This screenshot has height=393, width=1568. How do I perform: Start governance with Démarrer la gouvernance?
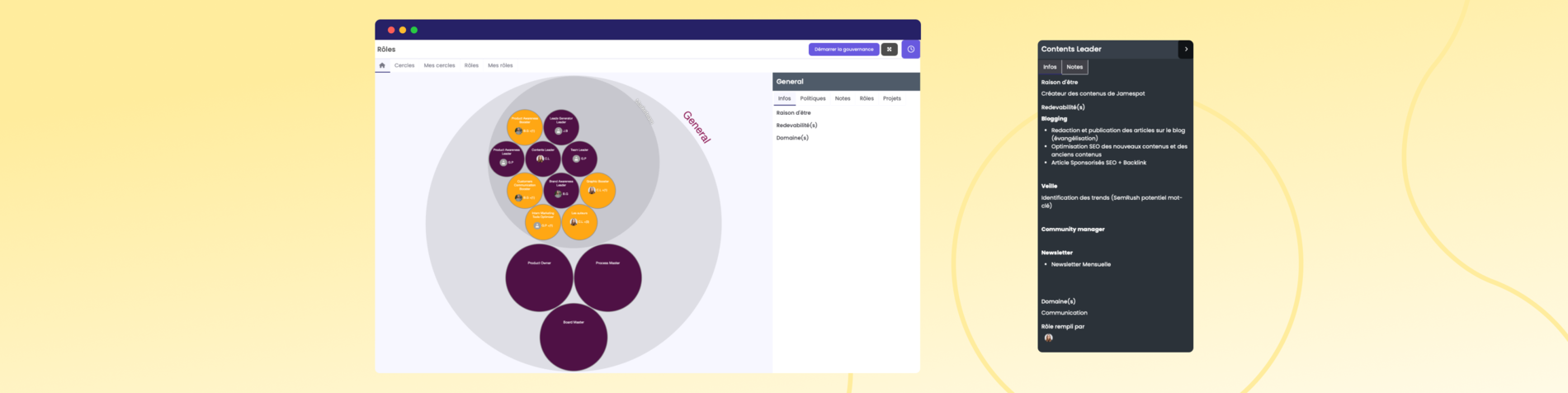[843, 50]
